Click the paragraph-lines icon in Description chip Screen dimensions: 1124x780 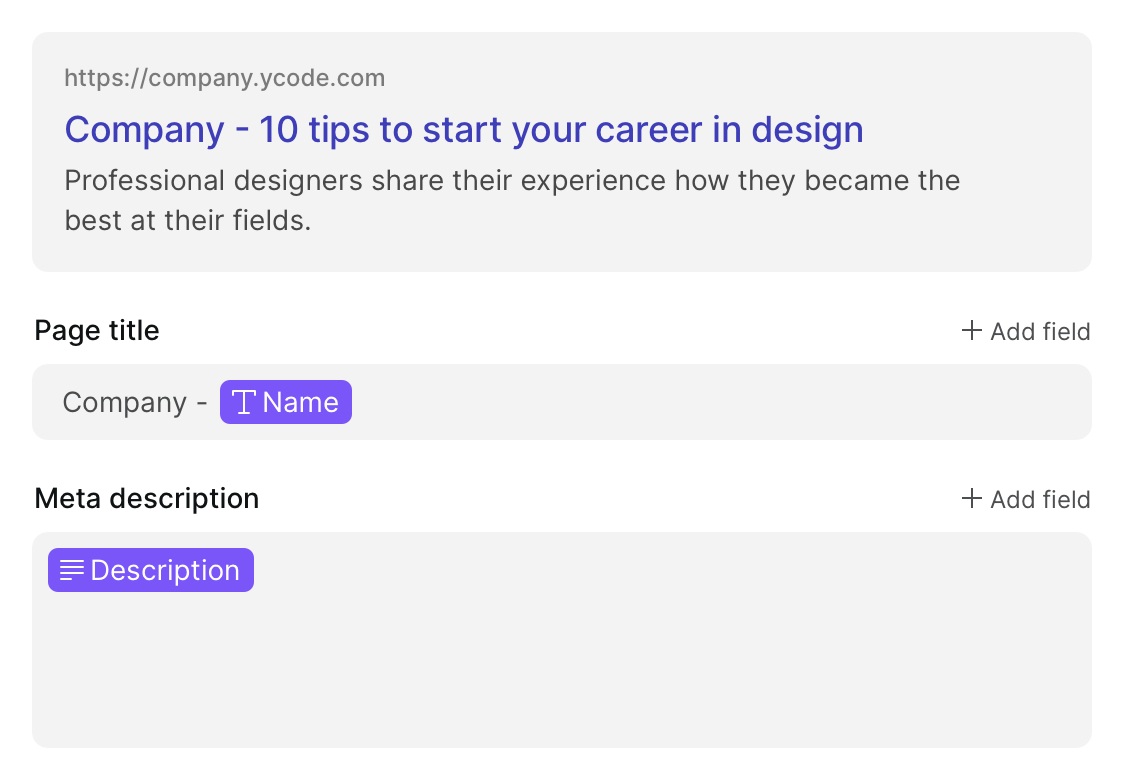tap(72, 570)
